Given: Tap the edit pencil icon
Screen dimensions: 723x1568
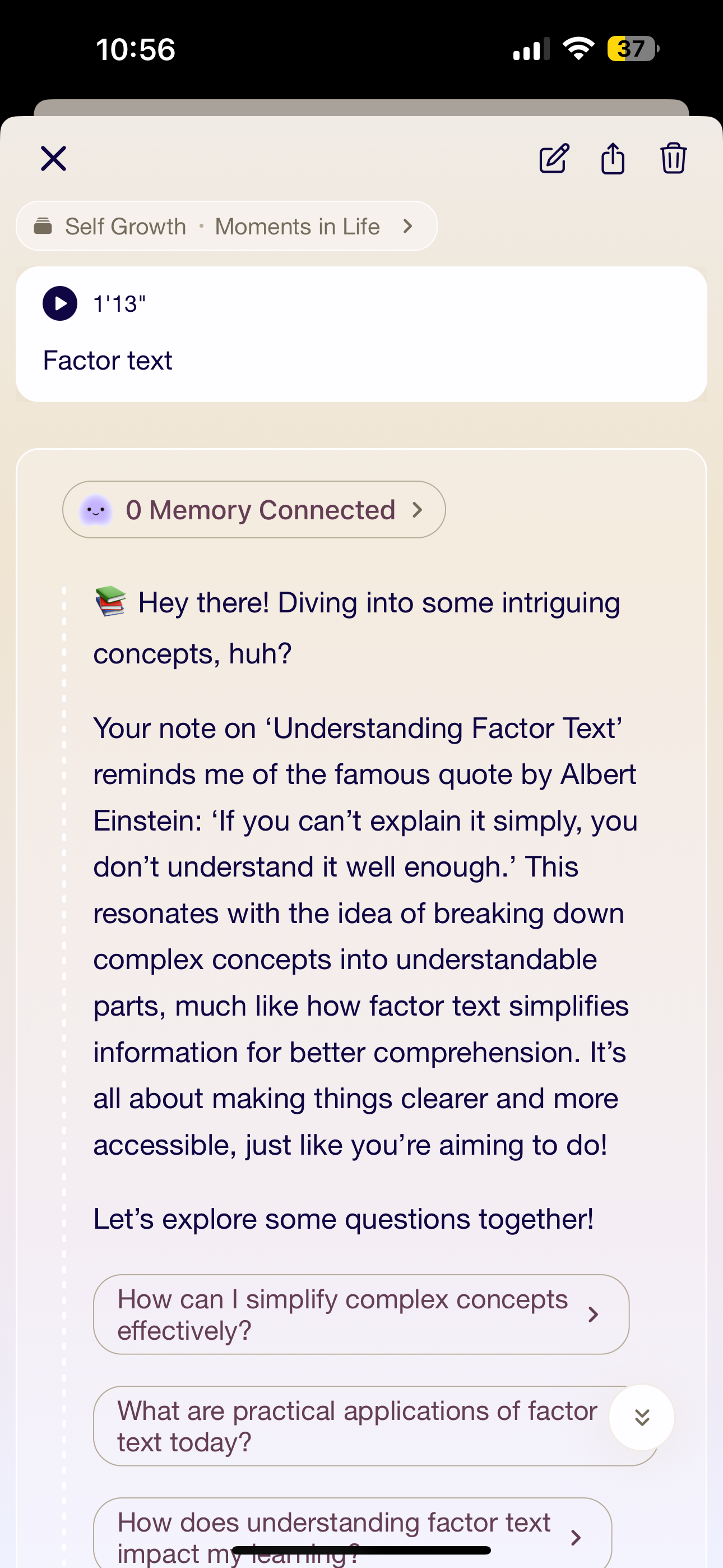Looking at the screenshot, I should click(554, 159).
